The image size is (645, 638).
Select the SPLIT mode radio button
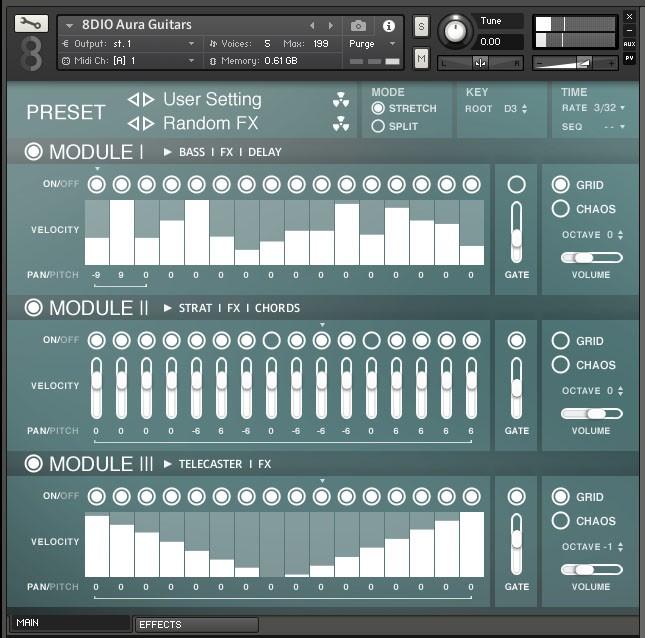click(378, 126)
